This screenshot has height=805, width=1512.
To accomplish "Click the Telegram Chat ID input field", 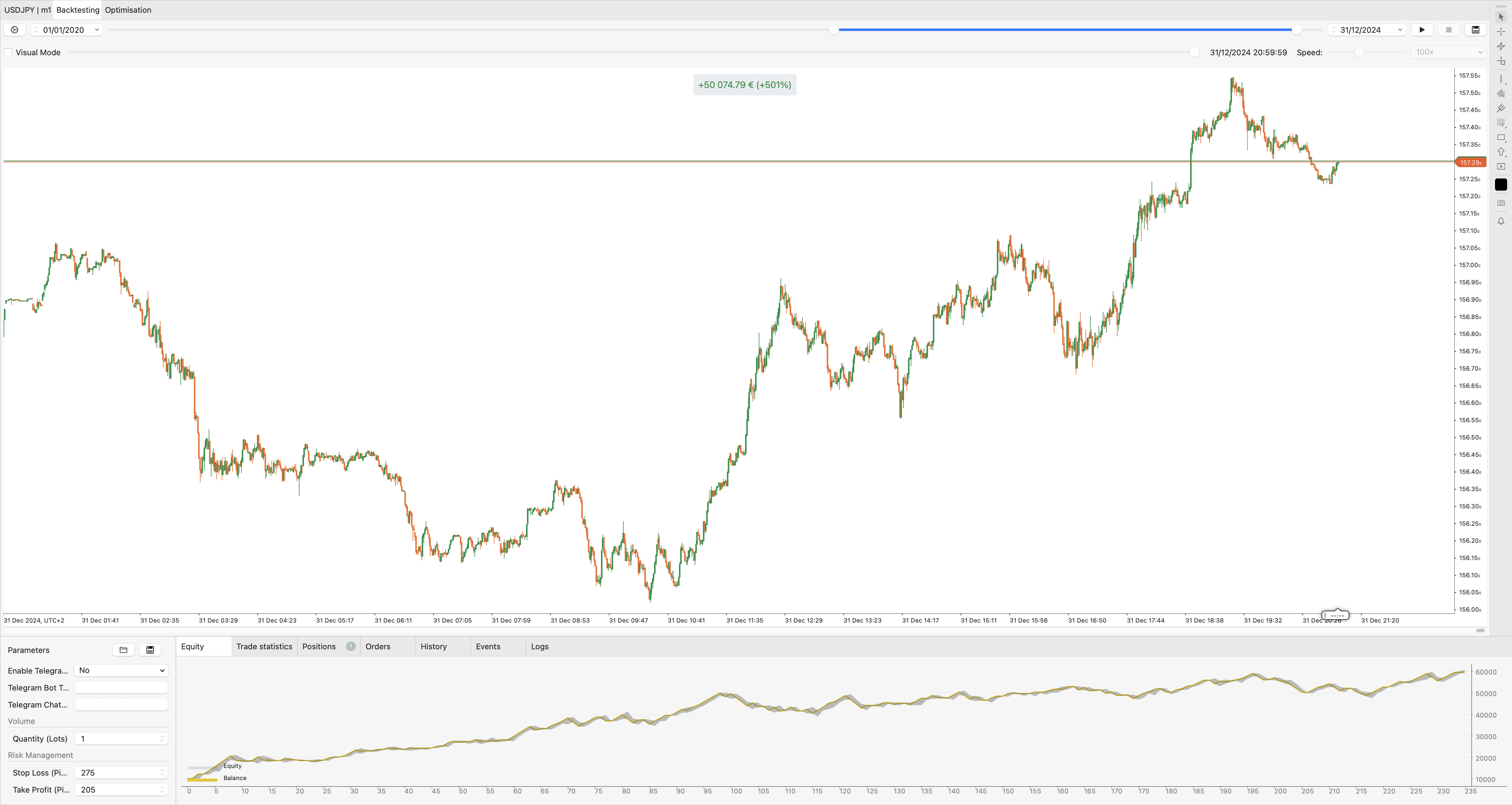I will point(121,705).
